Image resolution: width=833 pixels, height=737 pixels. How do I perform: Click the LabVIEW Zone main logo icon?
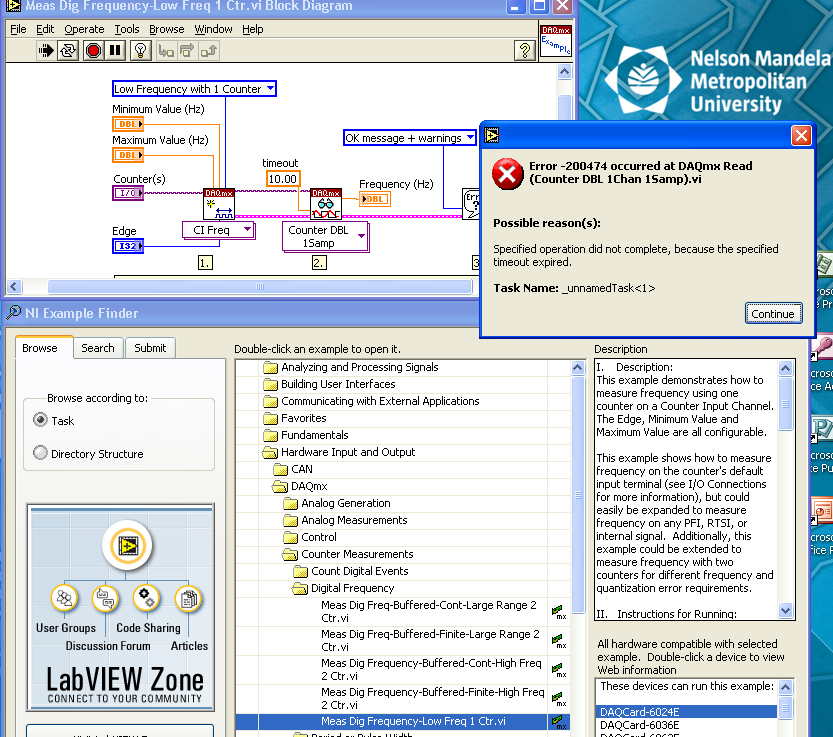coord(128,545)
